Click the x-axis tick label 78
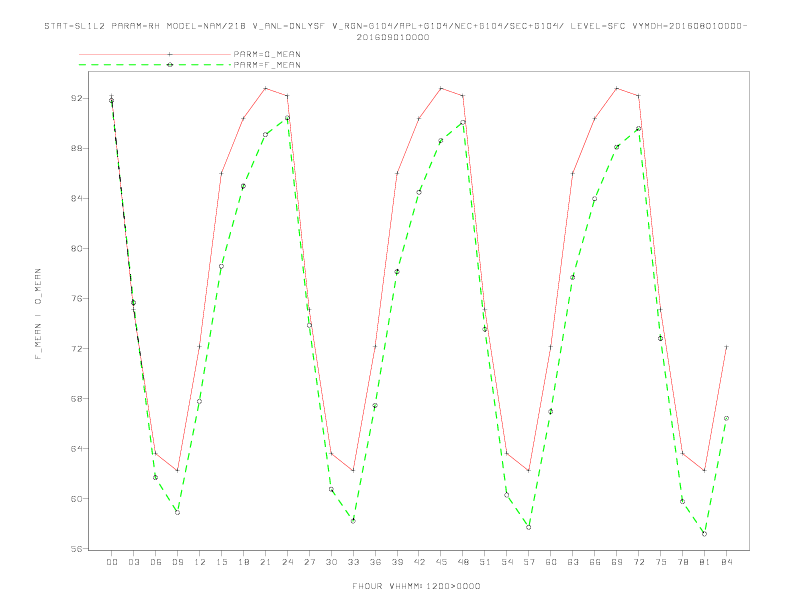Image resolution: width=792 pixels, height=612 pixels. [683, 562]
